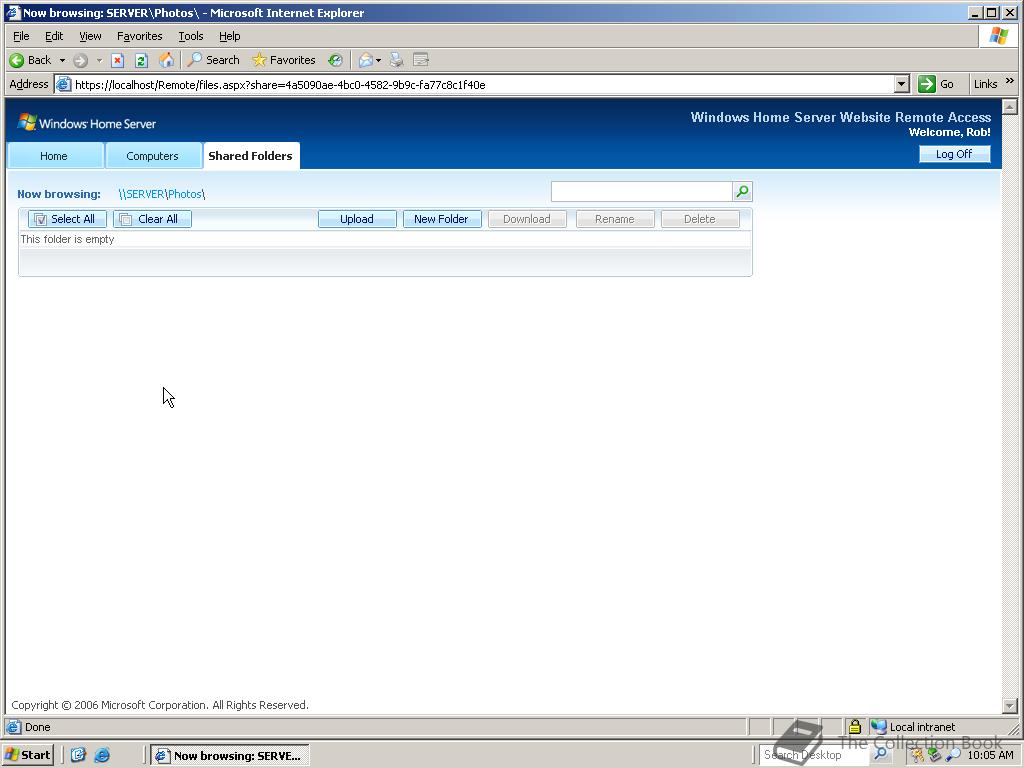Select the Shared Folders tab

(251, 155)
